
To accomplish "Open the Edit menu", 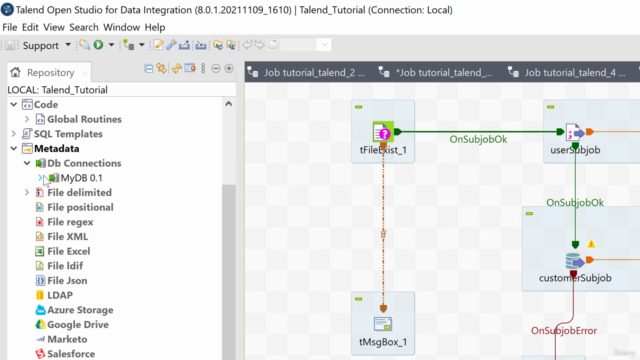I will coord(30,27).
